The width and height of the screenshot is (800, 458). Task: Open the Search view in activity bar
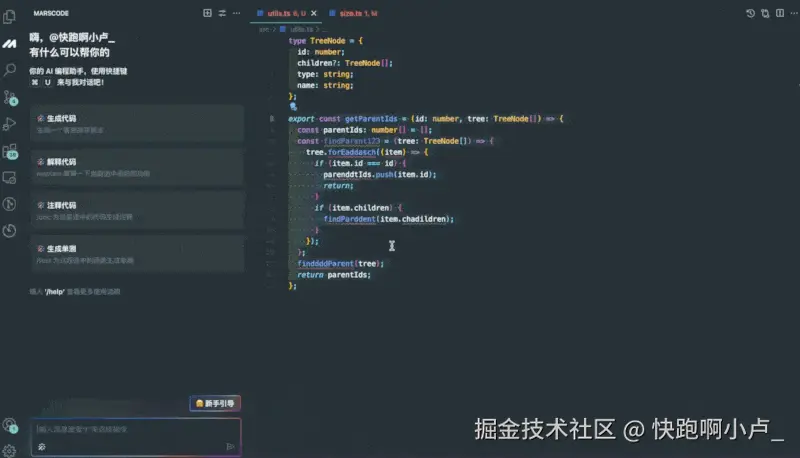pos(9,69)
